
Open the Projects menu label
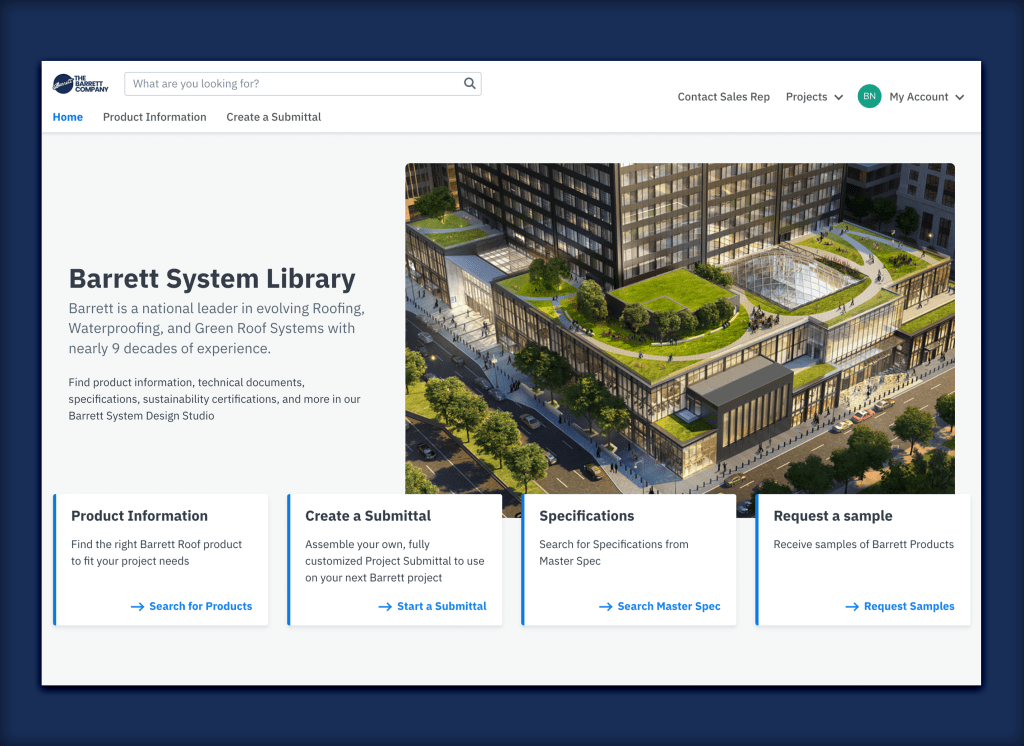(x=807, y=97)
